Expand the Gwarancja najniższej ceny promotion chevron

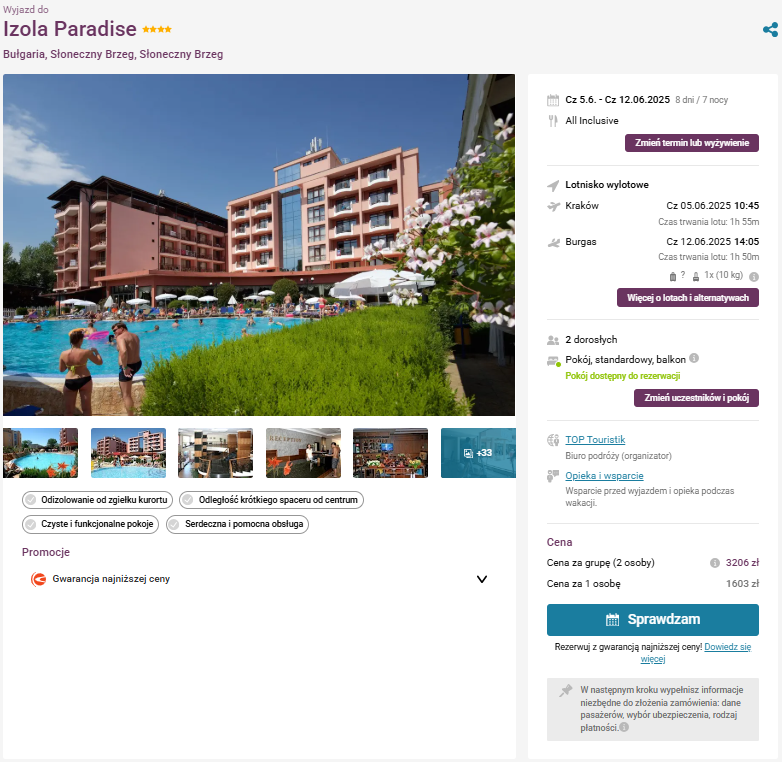pyautogui.click(x=482, y=579)
